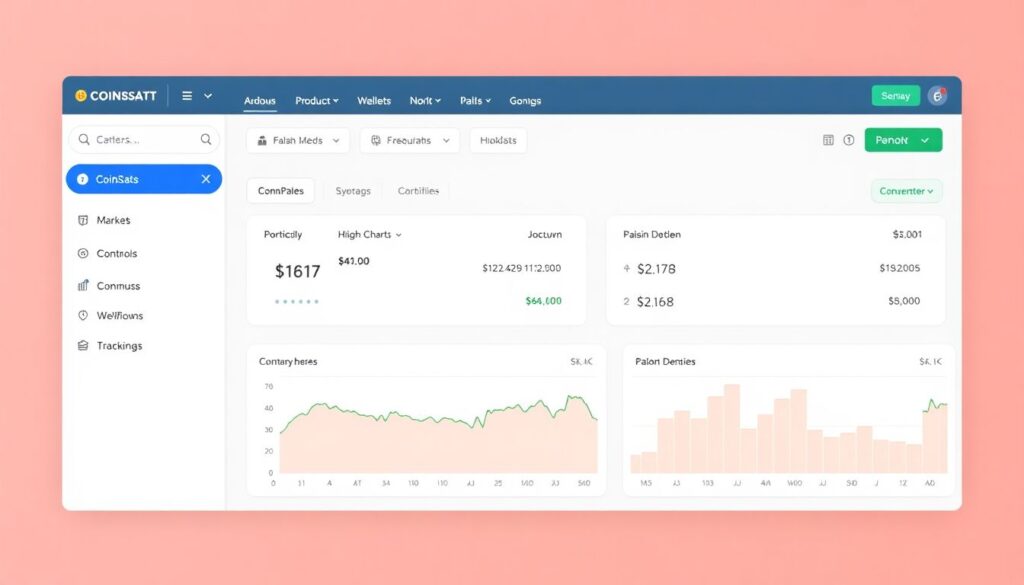Open the hamburger menu in header
The width and height of the screenshot is (1024, 585).
pyautogui.click(x=187, y=96)
